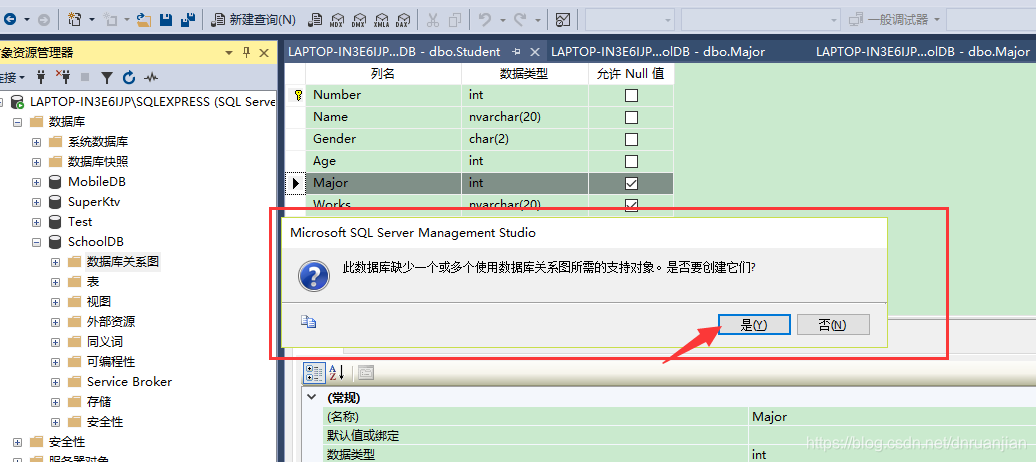Click the Save All icon
Screen dimensions: 1036x462
click(188, 20)
